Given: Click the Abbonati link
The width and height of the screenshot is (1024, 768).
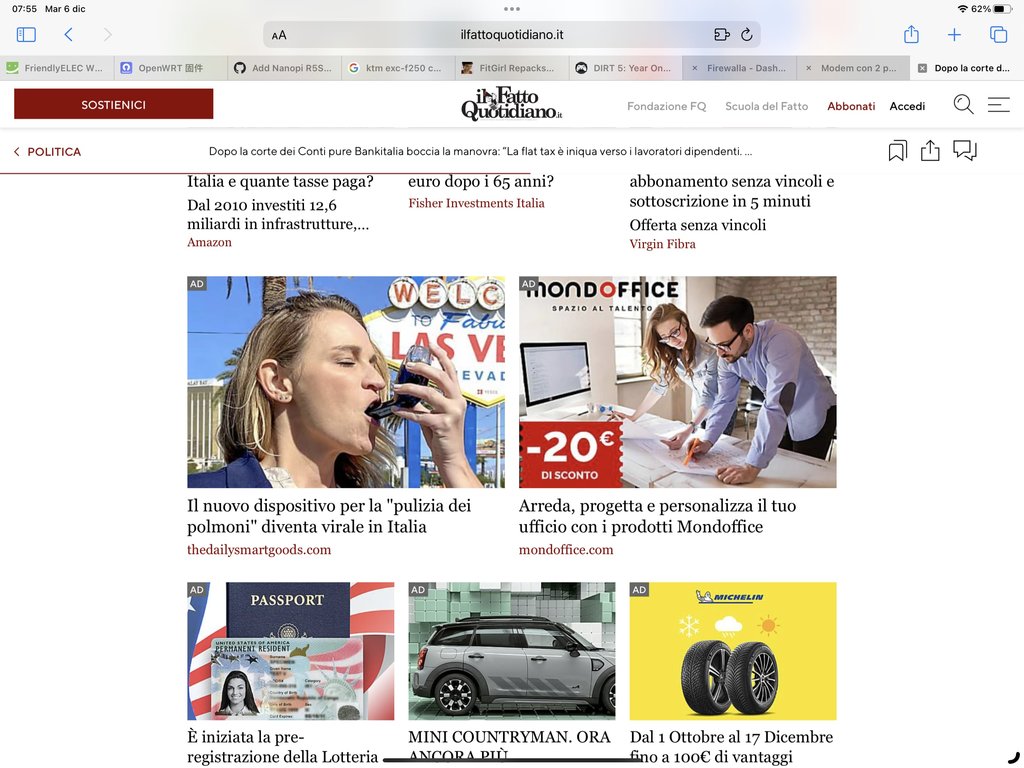Looking at the screenshot, I should coord(851,106).
